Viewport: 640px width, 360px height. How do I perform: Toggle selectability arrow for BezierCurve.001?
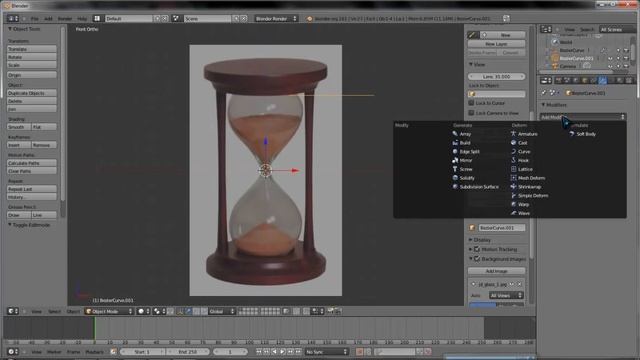(618, 58)
